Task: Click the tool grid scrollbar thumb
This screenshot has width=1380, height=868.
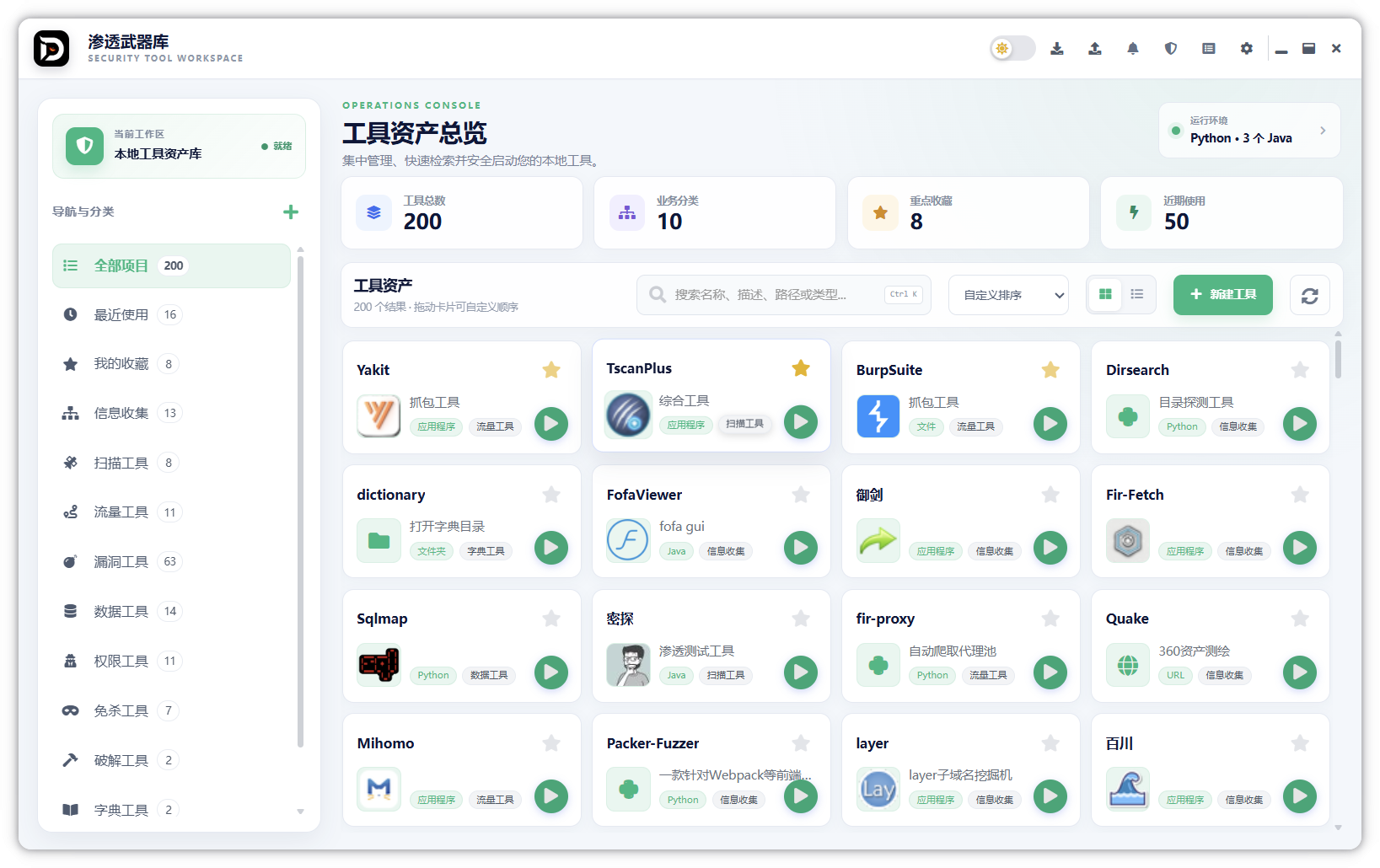Action: coord(1338,358)
